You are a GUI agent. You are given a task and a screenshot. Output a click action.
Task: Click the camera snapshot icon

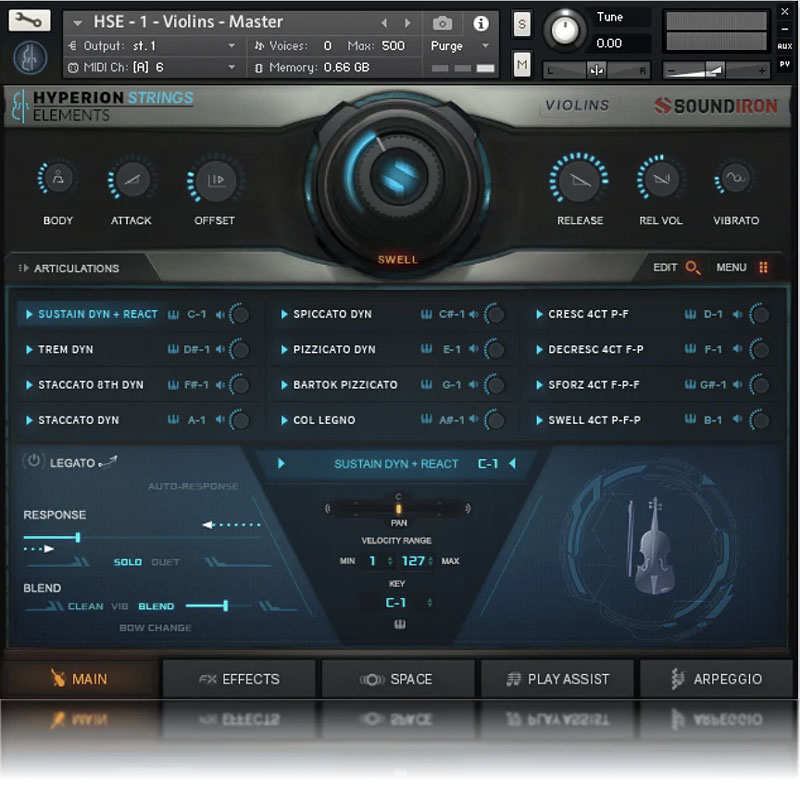click(443, 23)
